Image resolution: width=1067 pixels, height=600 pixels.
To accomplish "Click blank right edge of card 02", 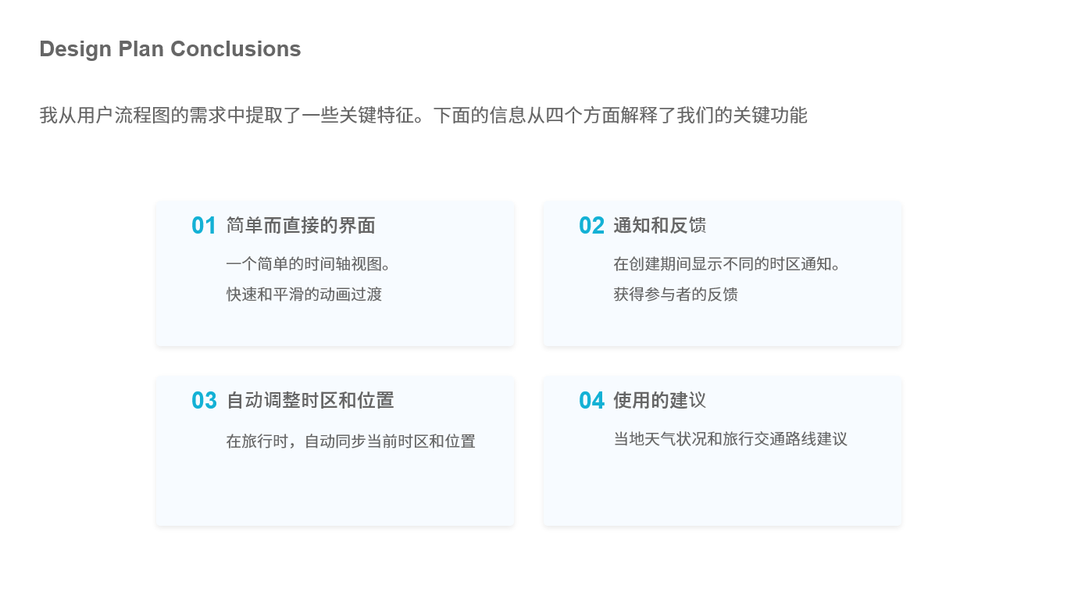I will click(x=880, y=300).
